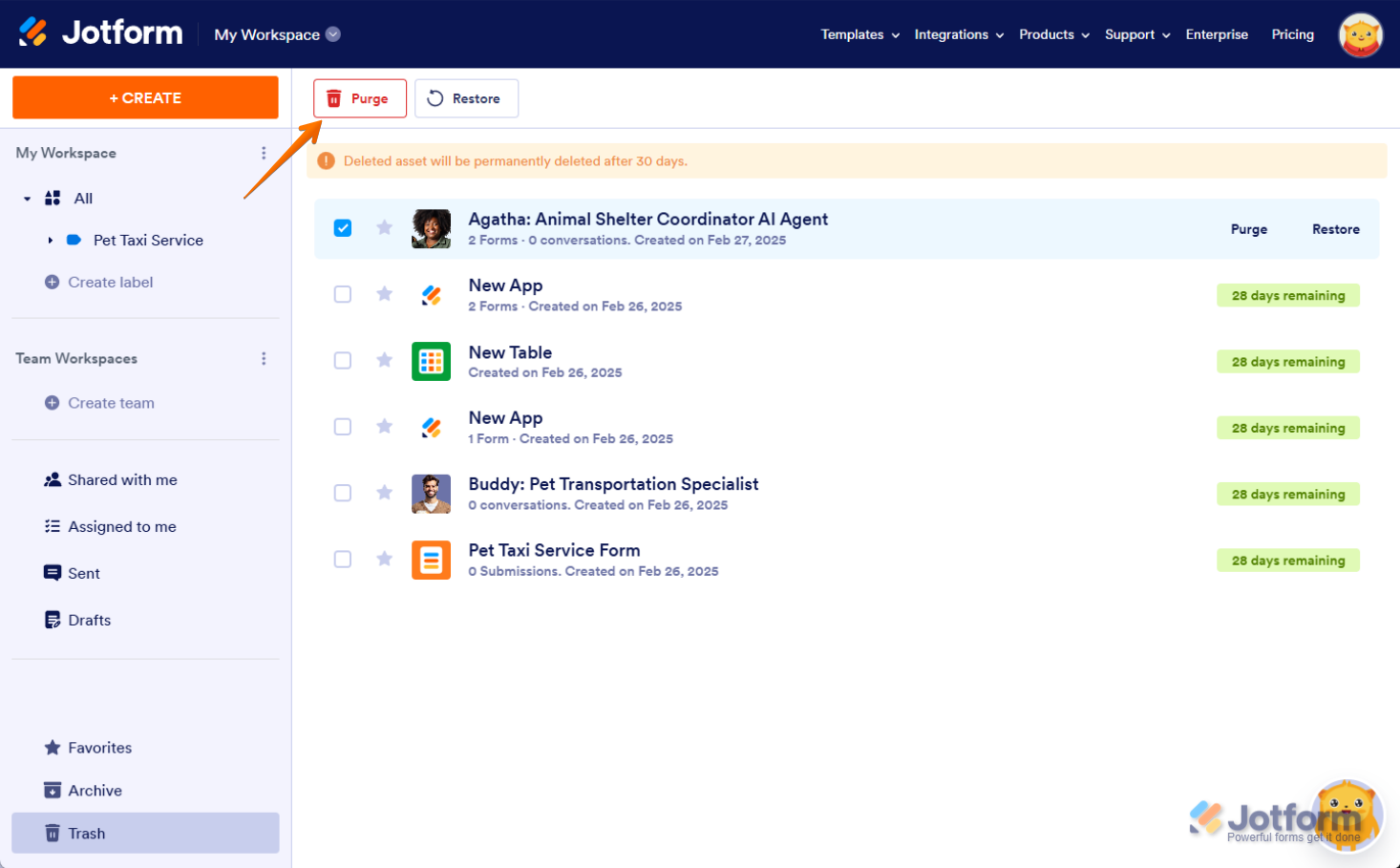Click the New Table green grid icon

point(431,361)
